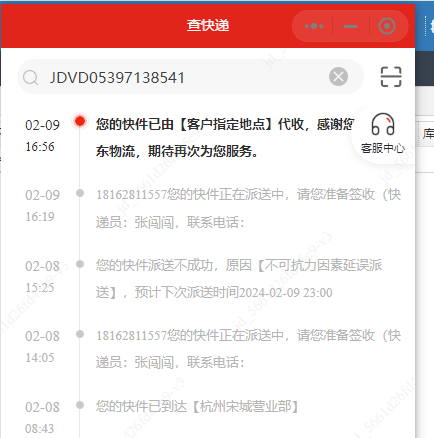Screen dimensions: 434x438
Task: Click the 客户指定地点 delivered status message
Action: point(225,138)
